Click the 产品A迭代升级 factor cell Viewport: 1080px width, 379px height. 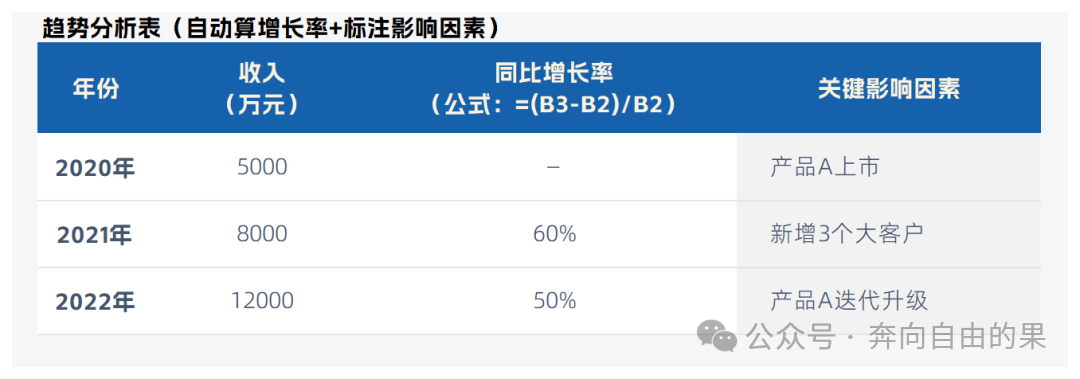(x=849, y=300)
